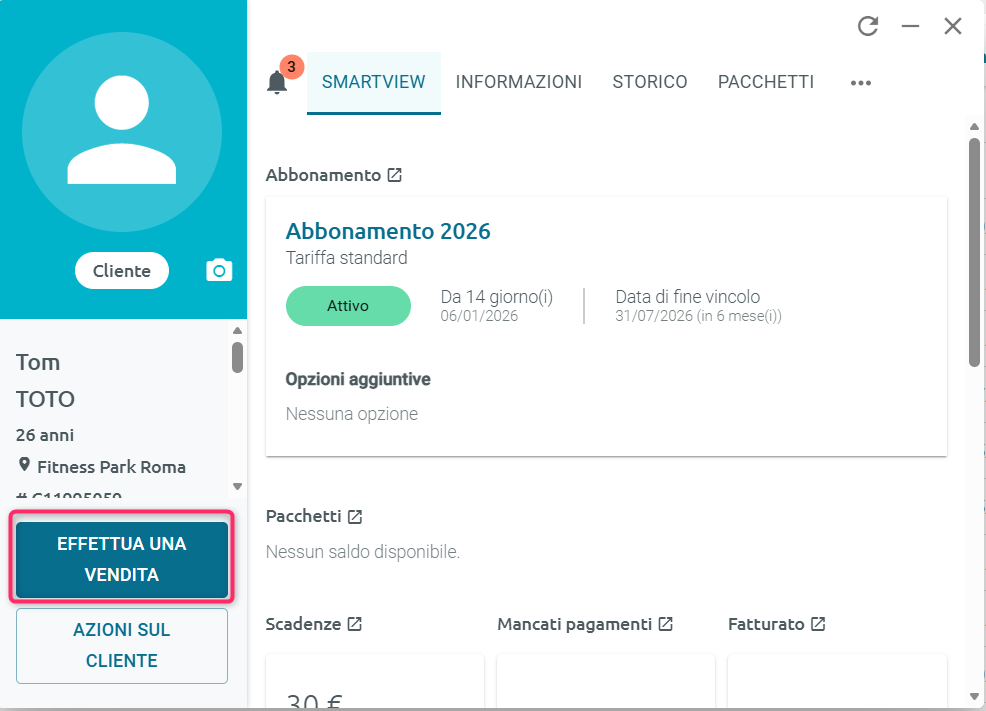Click the location pin icon by Fitness Park Roma
This screenshot has height=711, width=986.
click(24, 465)
